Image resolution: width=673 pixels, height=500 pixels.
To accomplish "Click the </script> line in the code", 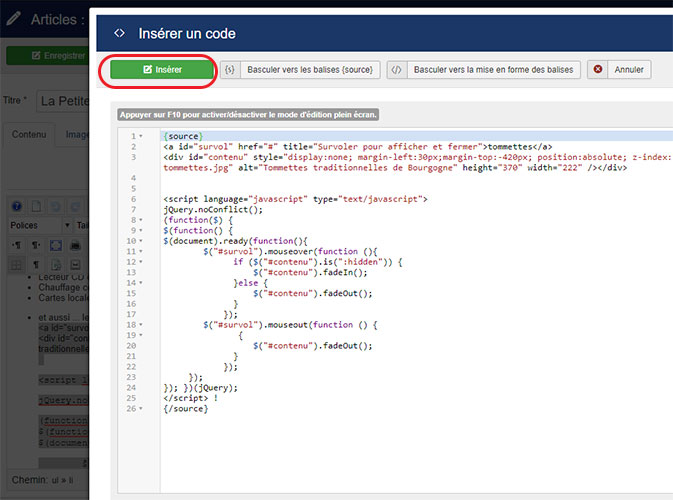I will tap(191, 398).
